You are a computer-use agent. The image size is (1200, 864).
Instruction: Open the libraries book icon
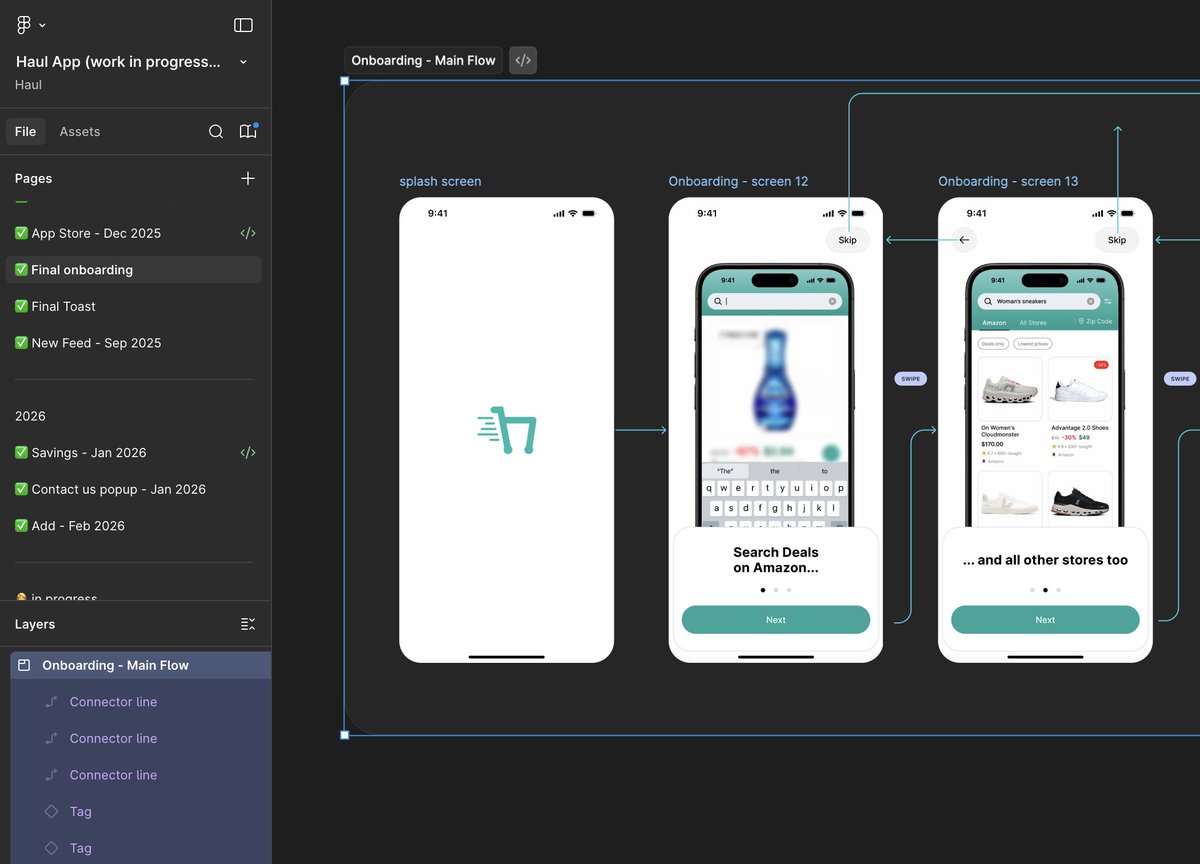248,132
